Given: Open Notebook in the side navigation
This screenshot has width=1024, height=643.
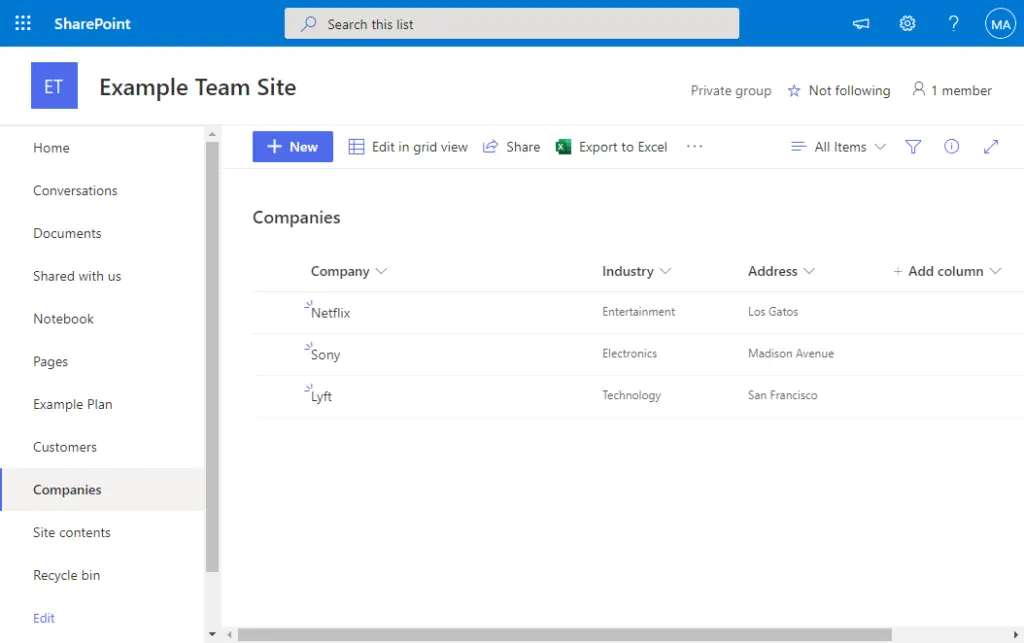Looking at the screenshot, I should (63, 319).
